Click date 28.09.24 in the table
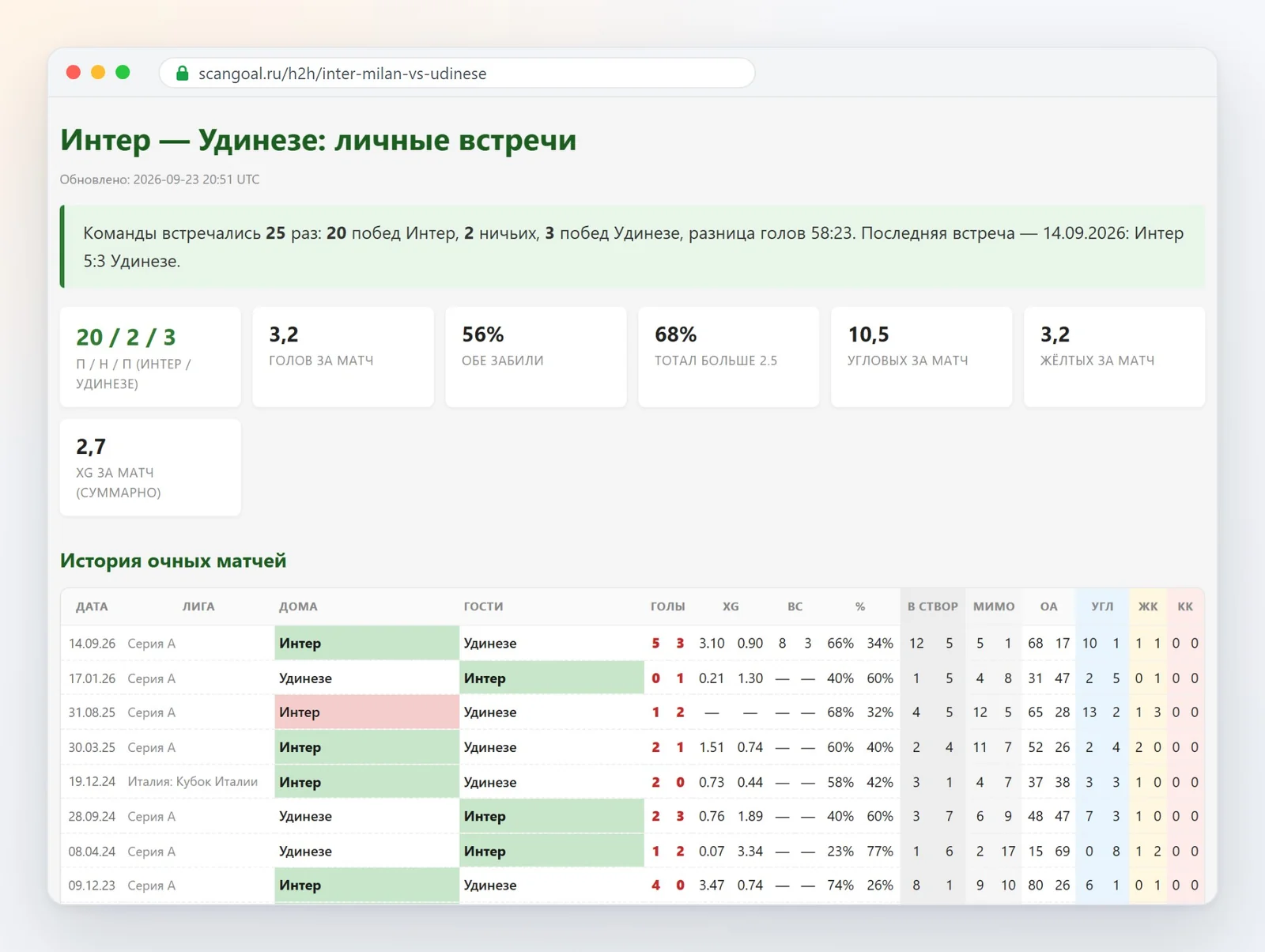The width and height of the screenshot is (1265, 952). 92,816
